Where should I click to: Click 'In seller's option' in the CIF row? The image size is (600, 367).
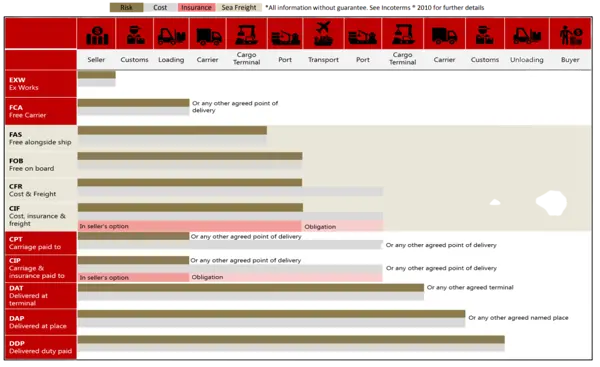(x=104, y=226)
